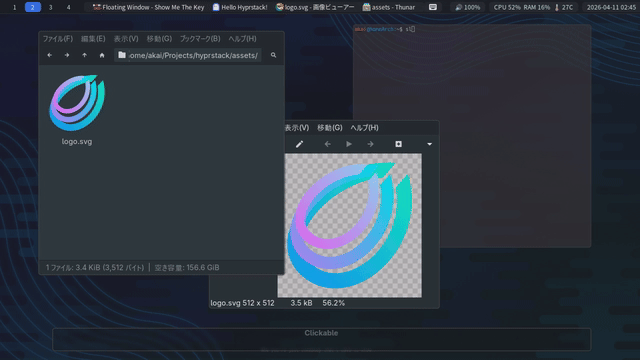Open Thunar ブックマーク(B) menu
Viewport: 640px width, 360px height.
(x=200, y=39)
